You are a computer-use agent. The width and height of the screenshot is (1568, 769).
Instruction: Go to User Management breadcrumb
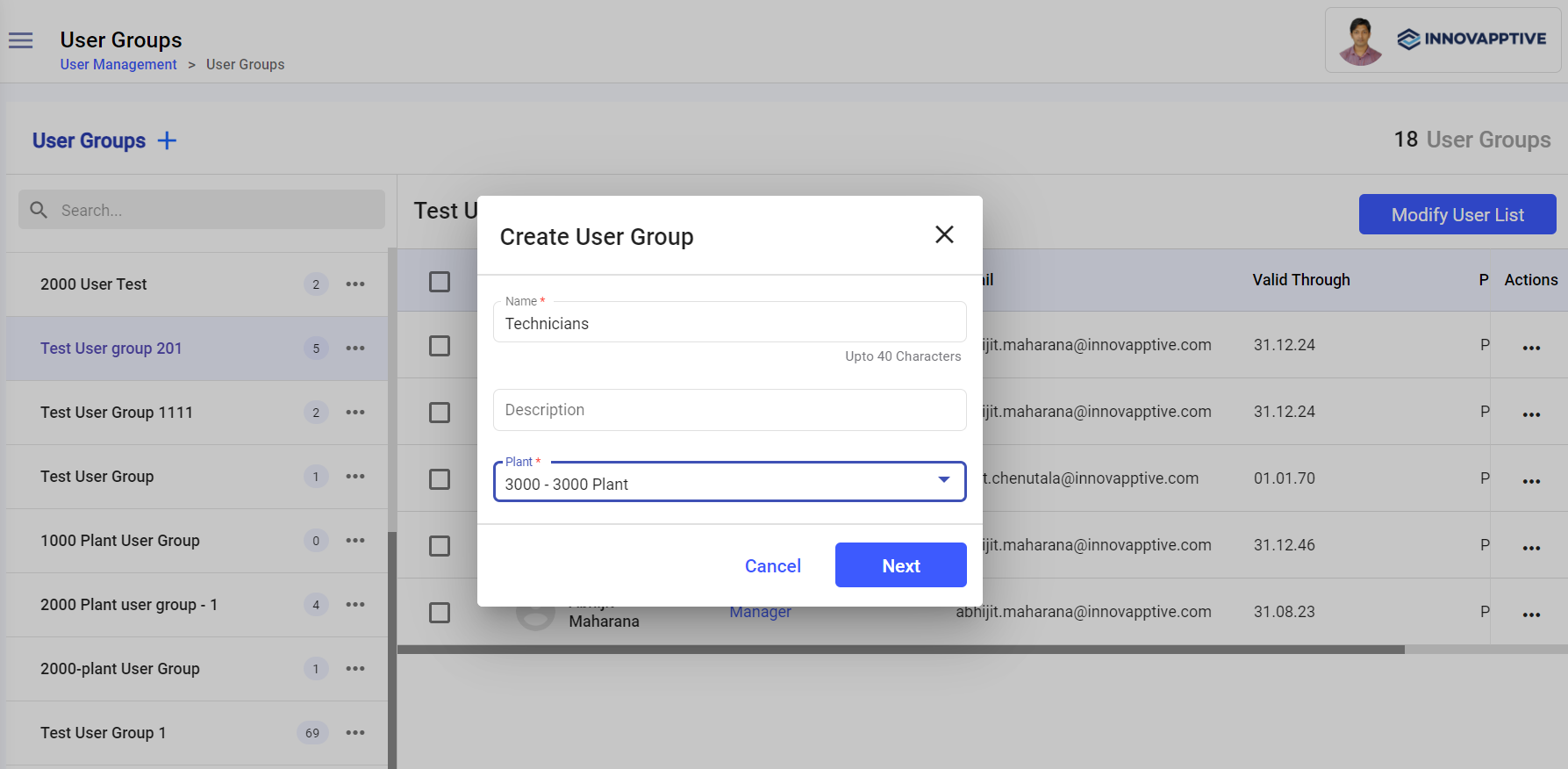pos(118,65)
